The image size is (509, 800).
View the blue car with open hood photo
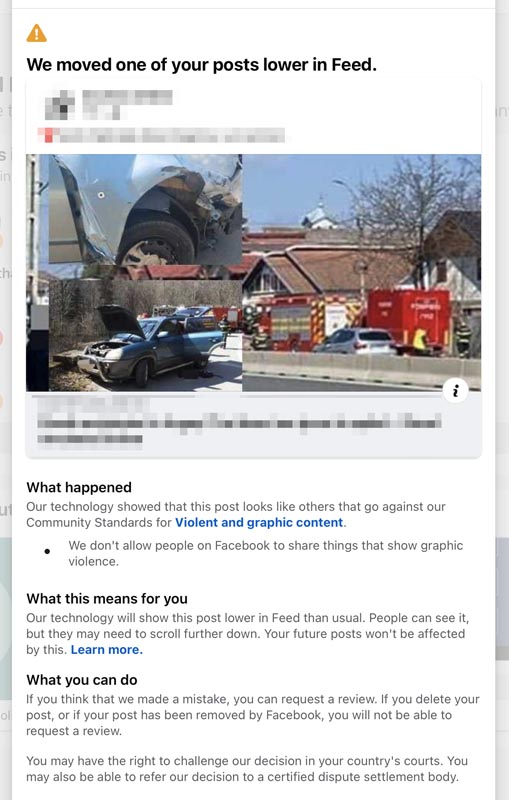tap(145, 335)
